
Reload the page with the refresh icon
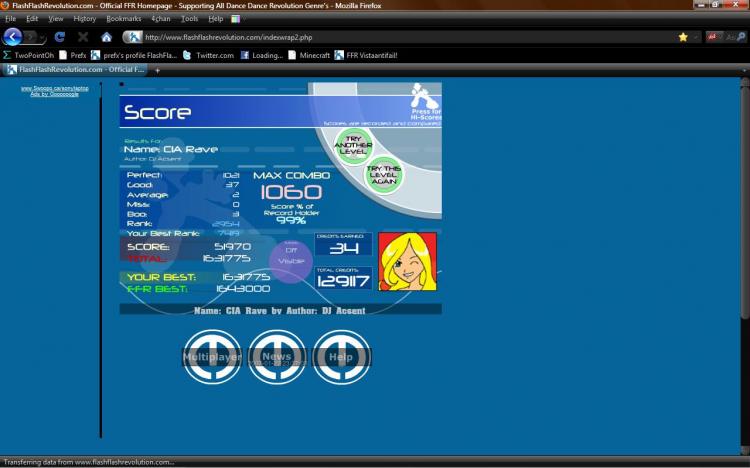59,37
